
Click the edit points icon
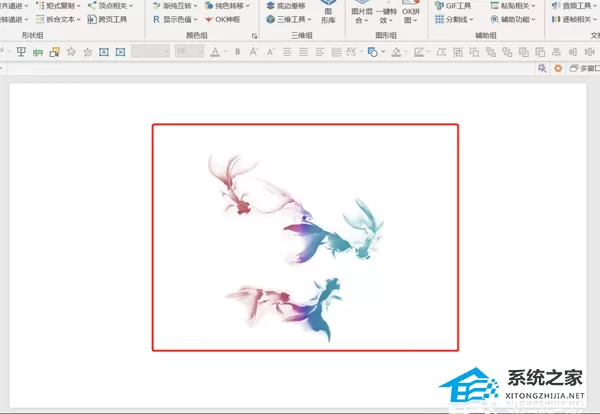(441, 52)
